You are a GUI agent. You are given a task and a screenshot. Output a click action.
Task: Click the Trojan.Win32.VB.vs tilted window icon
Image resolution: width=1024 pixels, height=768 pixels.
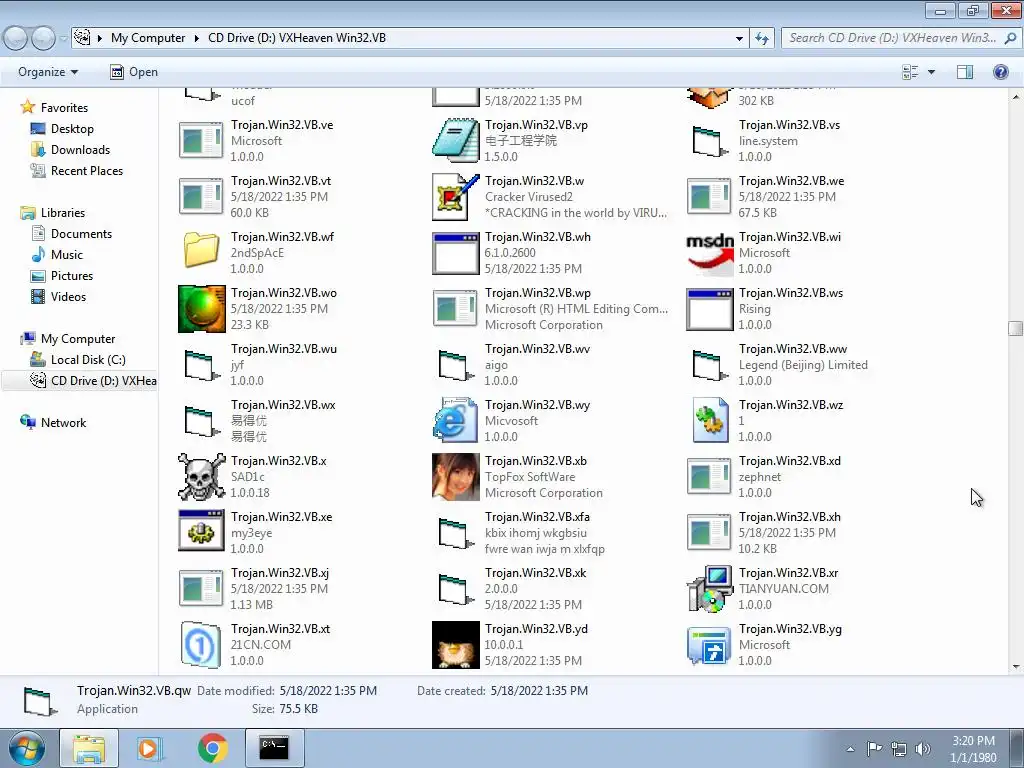pos(710,142)
